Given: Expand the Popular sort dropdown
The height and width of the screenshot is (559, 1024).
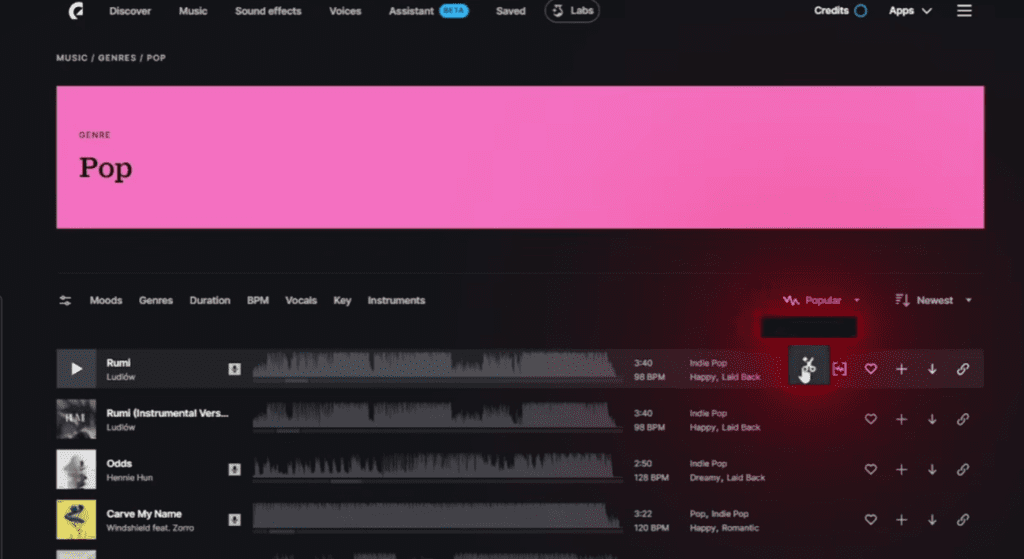Looking at the screenshot, I should tap(822, 300).
